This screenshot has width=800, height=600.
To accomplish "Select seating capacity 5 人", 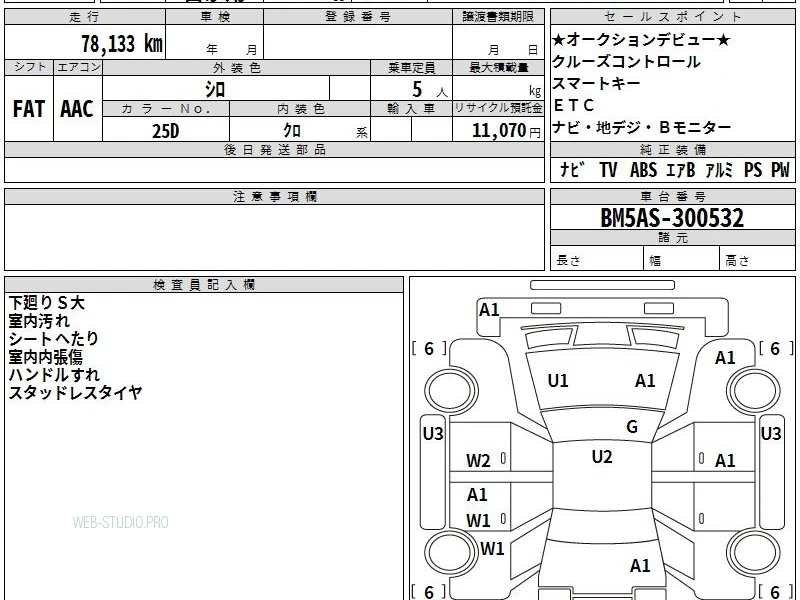I will click(x=429, y=90).
